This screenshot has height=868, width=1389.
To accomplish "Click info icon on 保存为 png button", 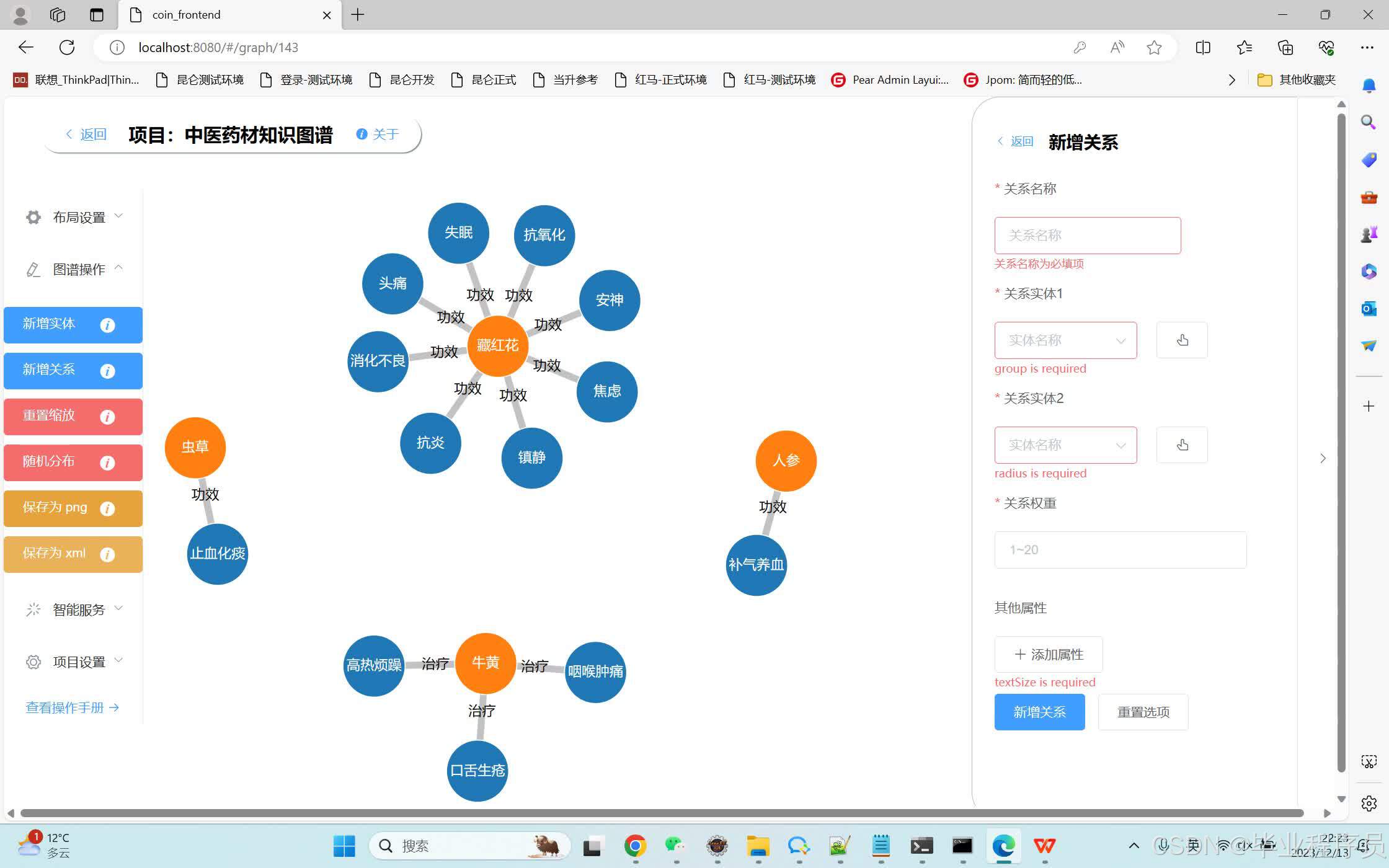I will point(107,508).
